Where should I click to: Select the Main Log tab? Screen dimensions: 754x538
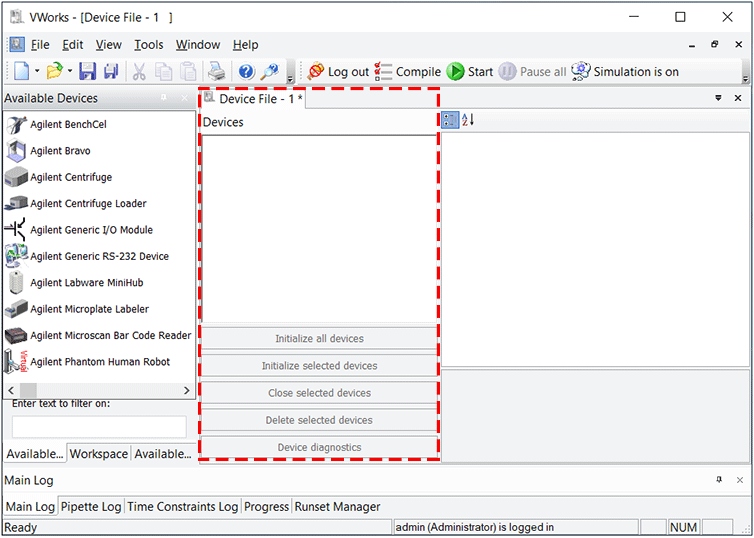(x=30, y=507)
